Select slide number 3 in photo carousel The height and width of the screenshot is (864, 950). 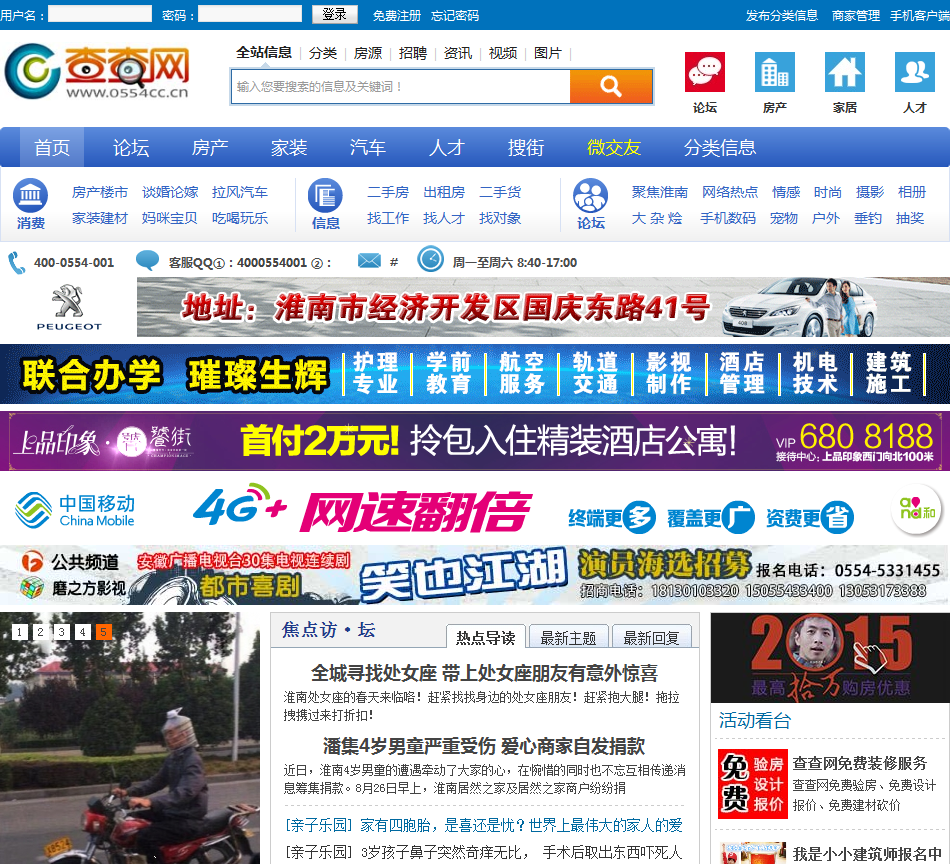point(62,632)
